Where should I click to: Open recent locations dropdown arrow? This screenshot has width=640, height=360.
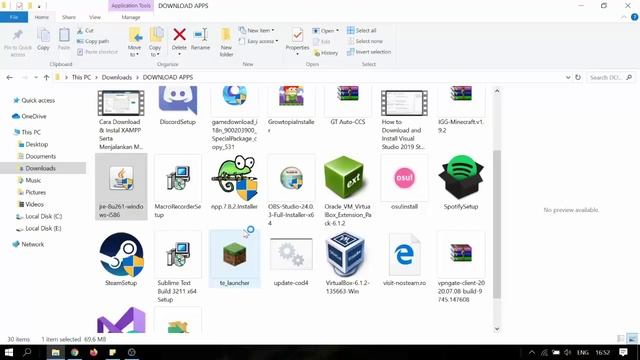coord(36,77)
